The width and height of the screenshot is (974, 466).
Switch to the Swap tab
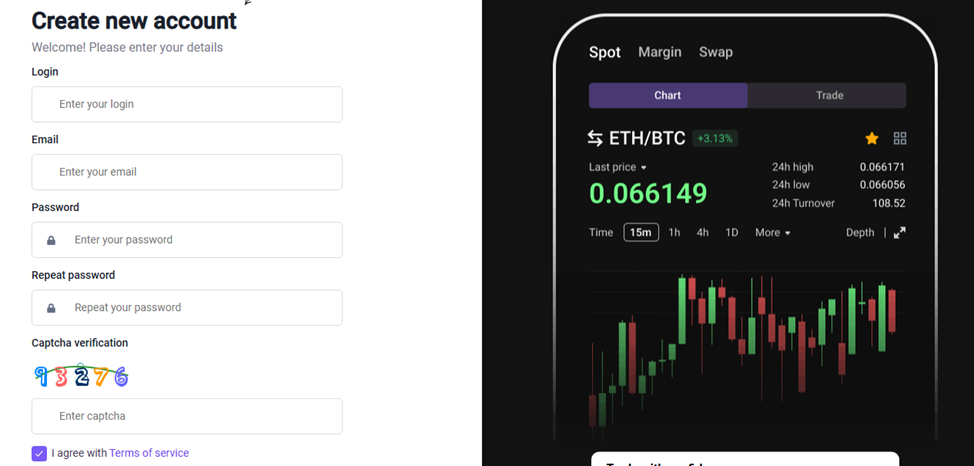(716, 52)
